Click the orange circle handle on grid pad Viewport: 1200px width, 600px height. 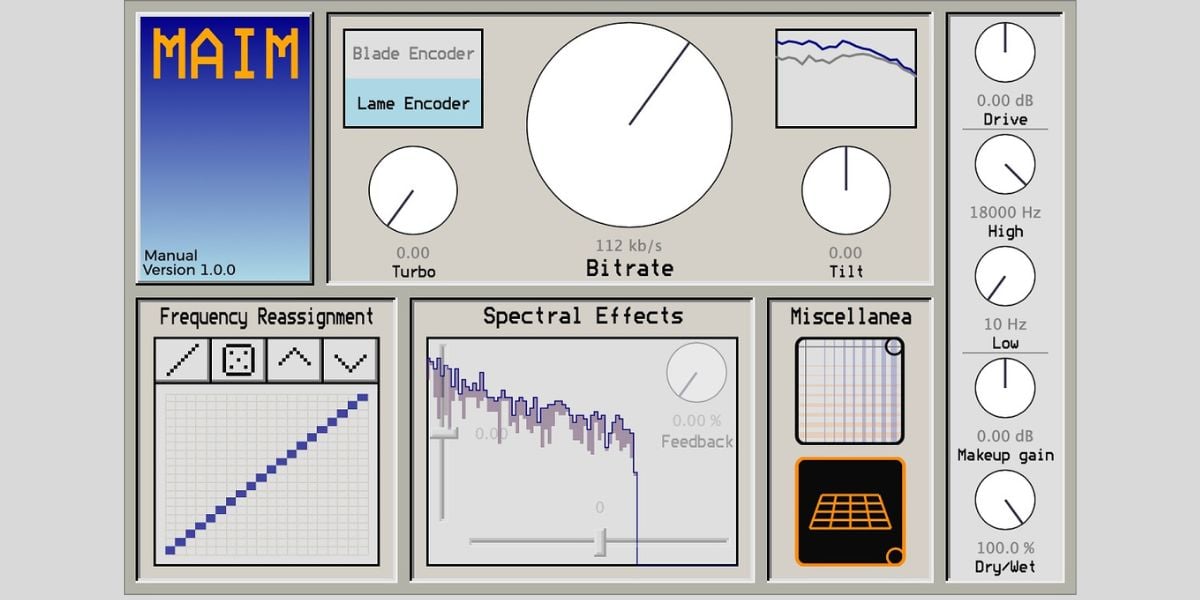click(x=895, y=556)
